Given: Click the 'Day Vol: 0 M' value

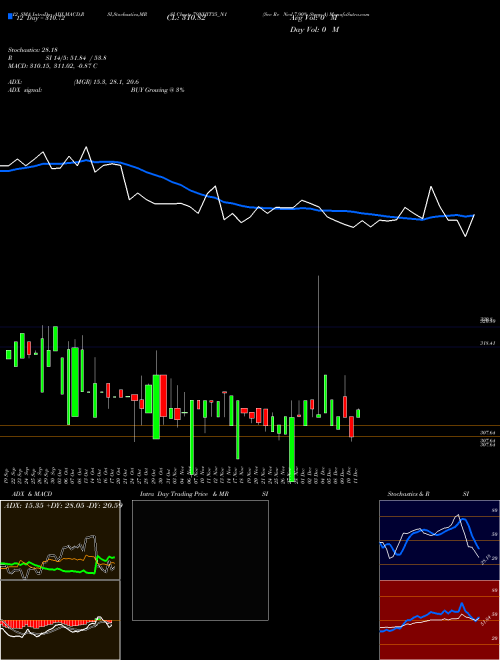Looking at the screenshot, I should [x=314, y=29].
